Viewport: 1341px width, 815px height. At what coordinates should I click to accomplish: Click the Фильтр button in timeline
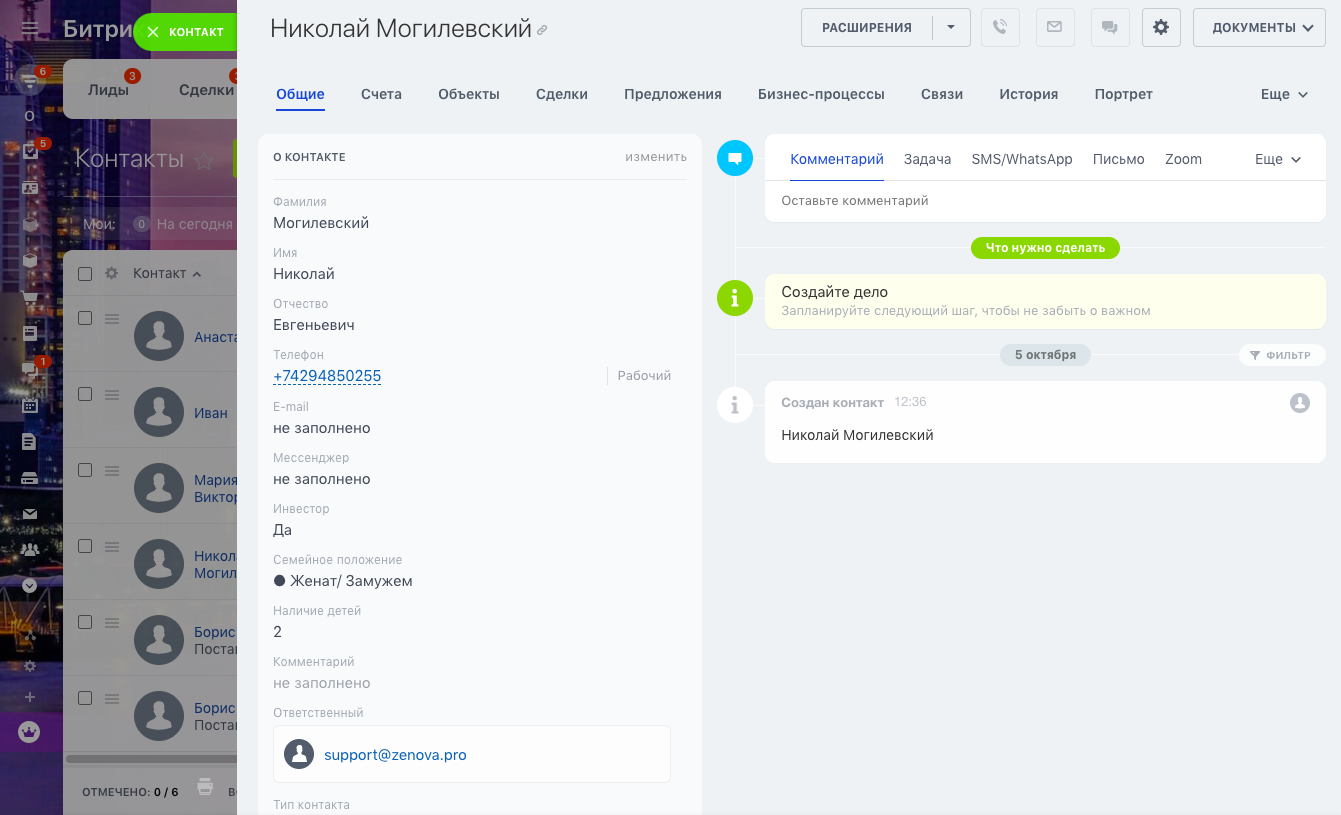point(1282,355)
